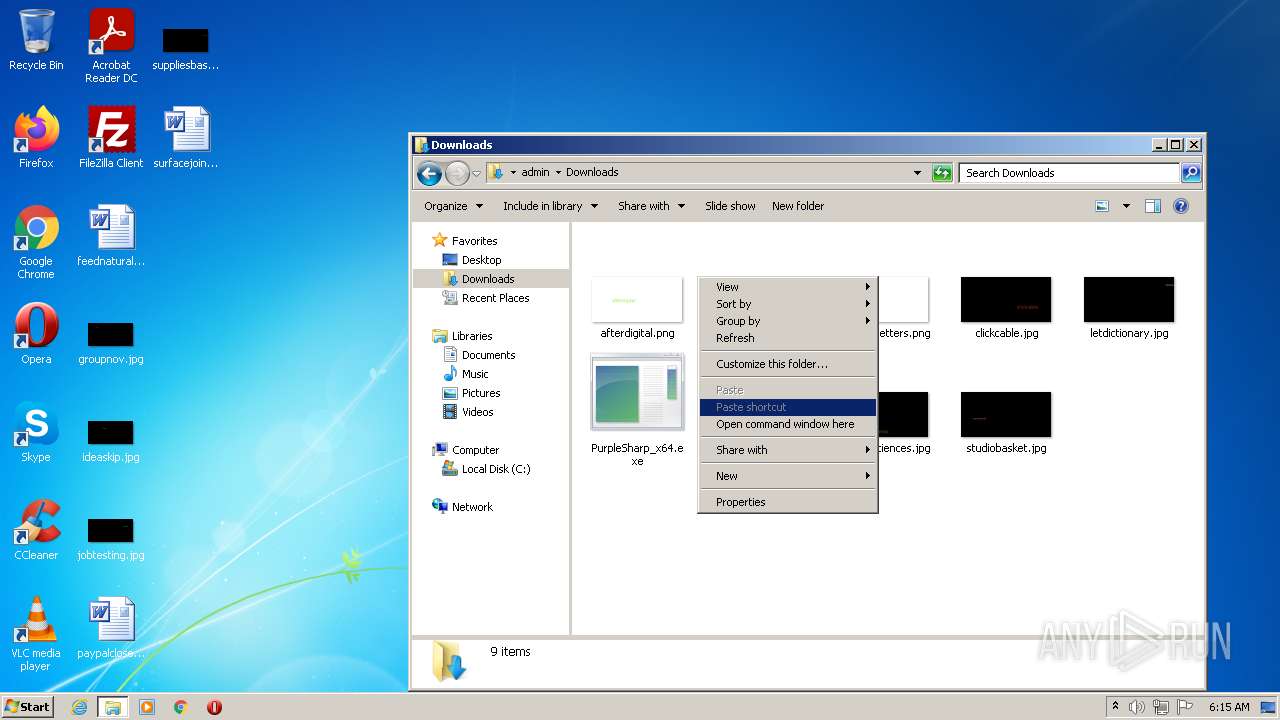
Task: Open the New submenu in context menu
Action: [788, 476]
